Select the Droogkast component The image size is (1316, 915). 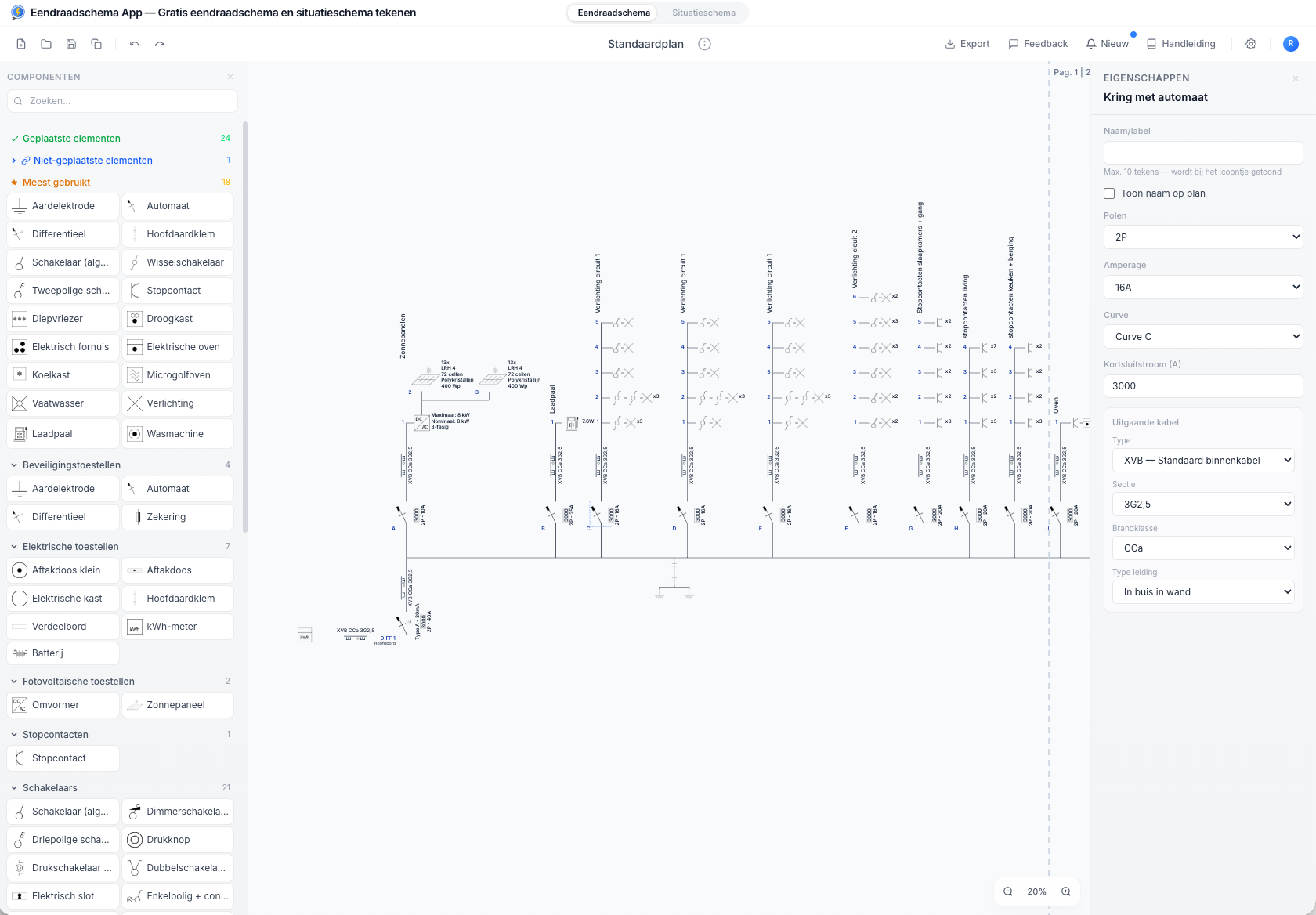178,319
